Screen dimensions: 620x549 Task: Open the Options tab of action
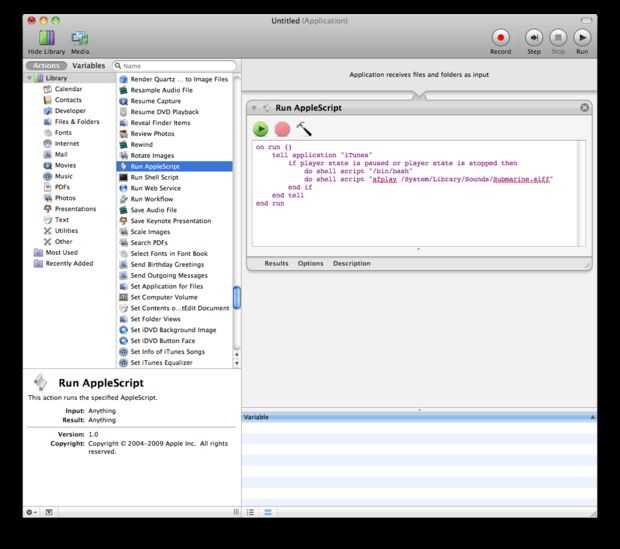coord(311,263)
